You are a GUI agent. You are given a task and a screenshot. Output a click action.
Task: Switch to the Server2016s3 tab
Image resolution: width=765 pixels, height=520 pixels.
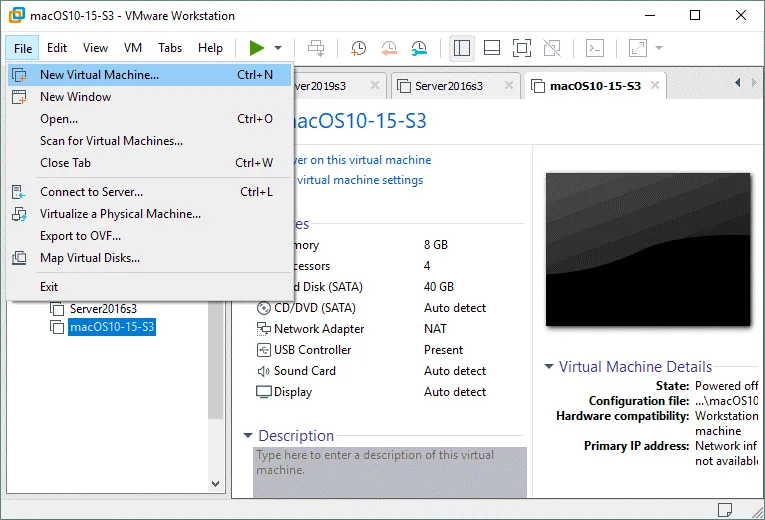point(449,86)
